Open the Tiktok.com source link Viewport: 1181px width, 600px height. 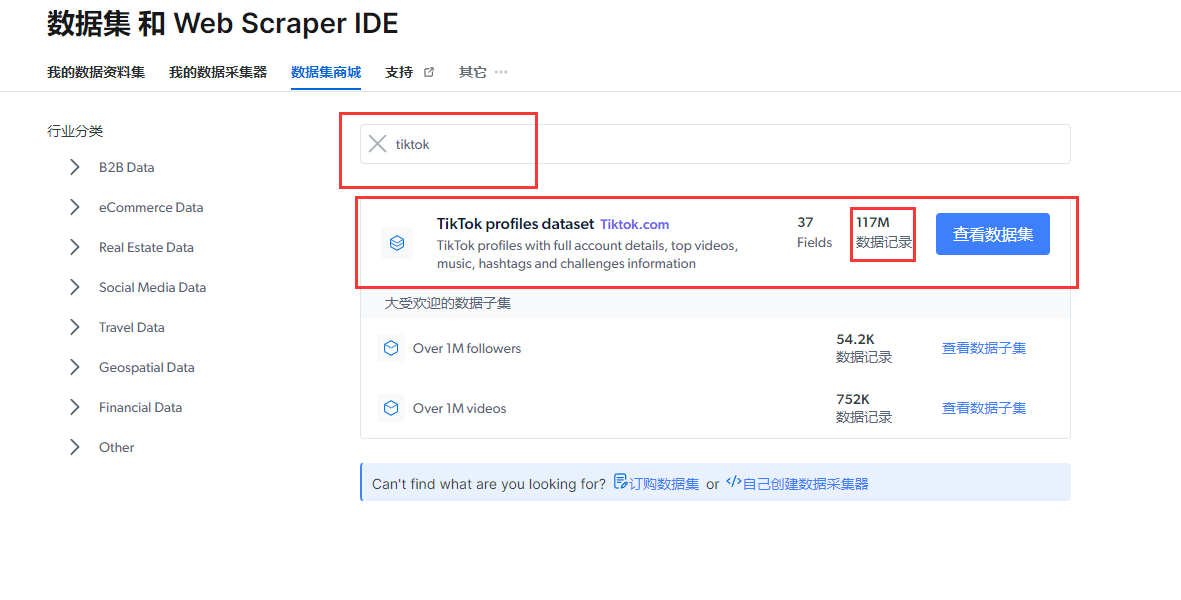coord(634,224)
